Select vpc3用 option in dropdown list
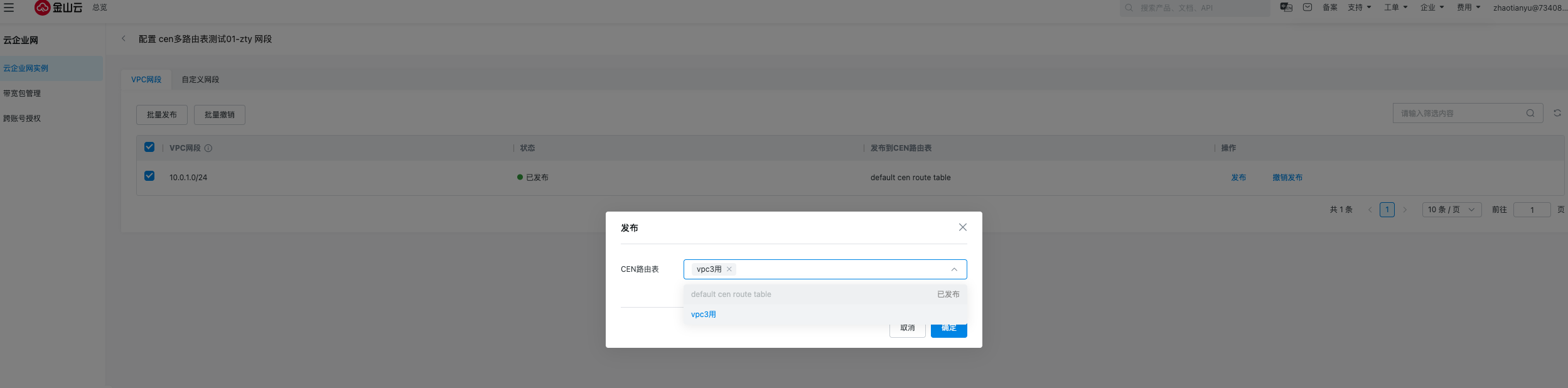 (704, 315)
